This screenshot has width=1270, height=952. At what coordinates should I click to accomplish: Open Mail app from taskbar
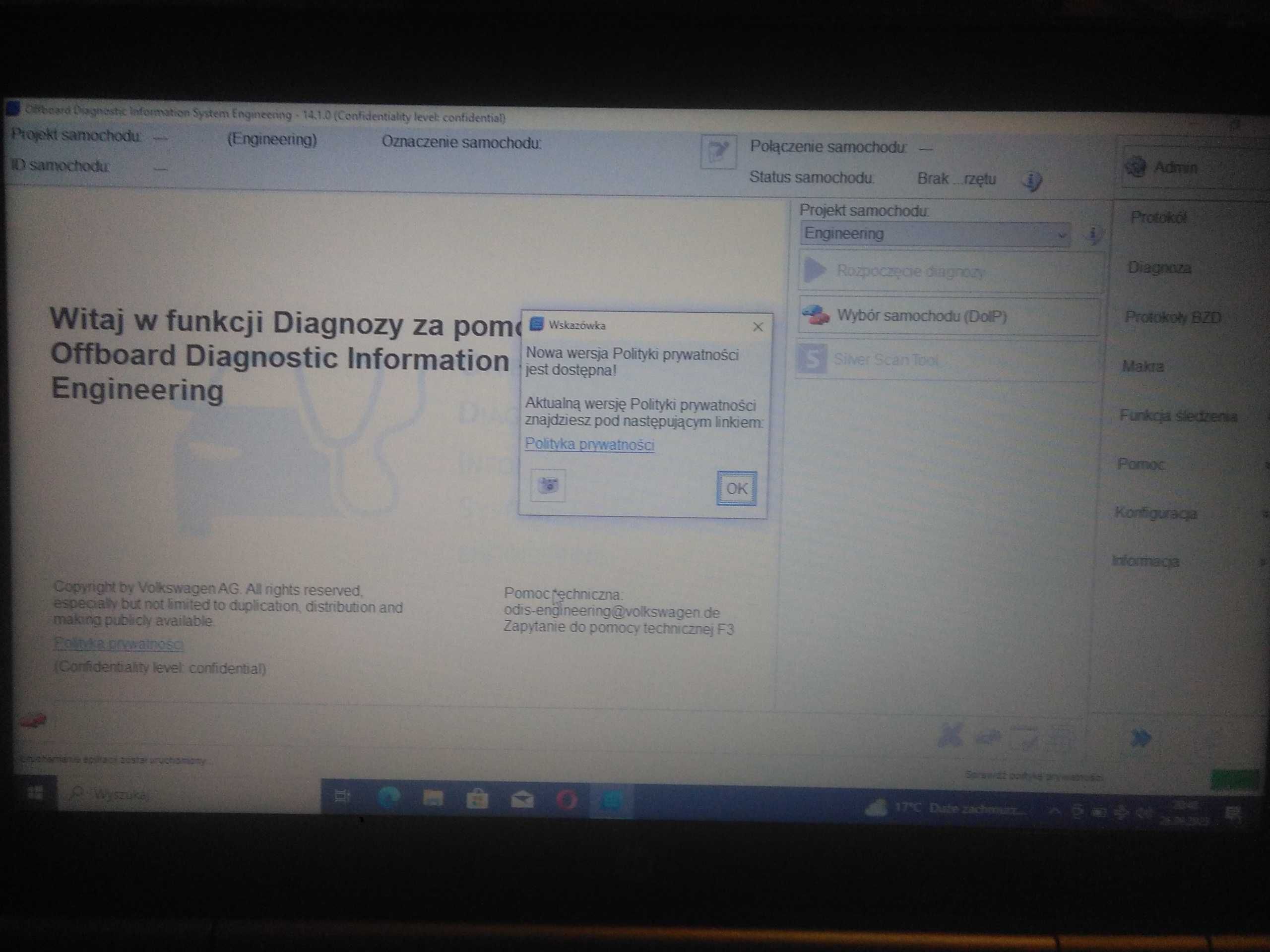point(522,800)
